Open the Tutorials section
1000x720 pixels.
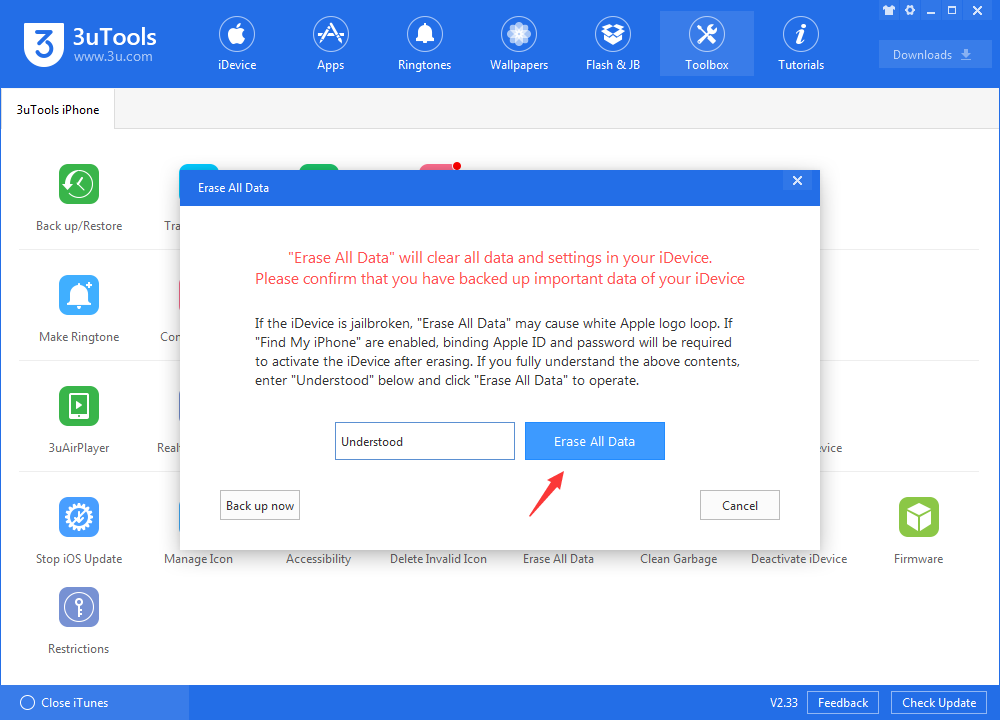[801, 44]
